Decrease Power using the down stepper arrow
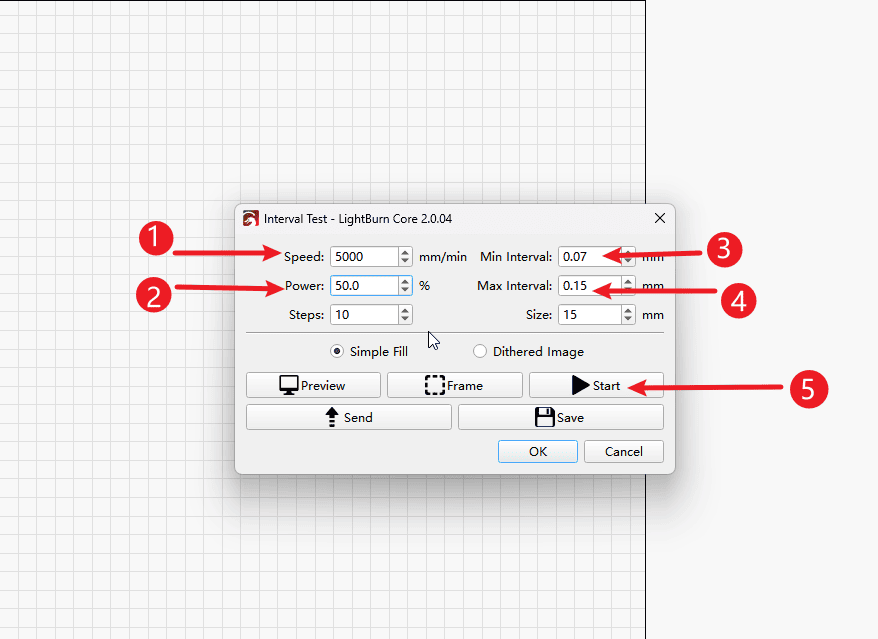Viewport: 878px width, 639px height. [x=405, y=290]
